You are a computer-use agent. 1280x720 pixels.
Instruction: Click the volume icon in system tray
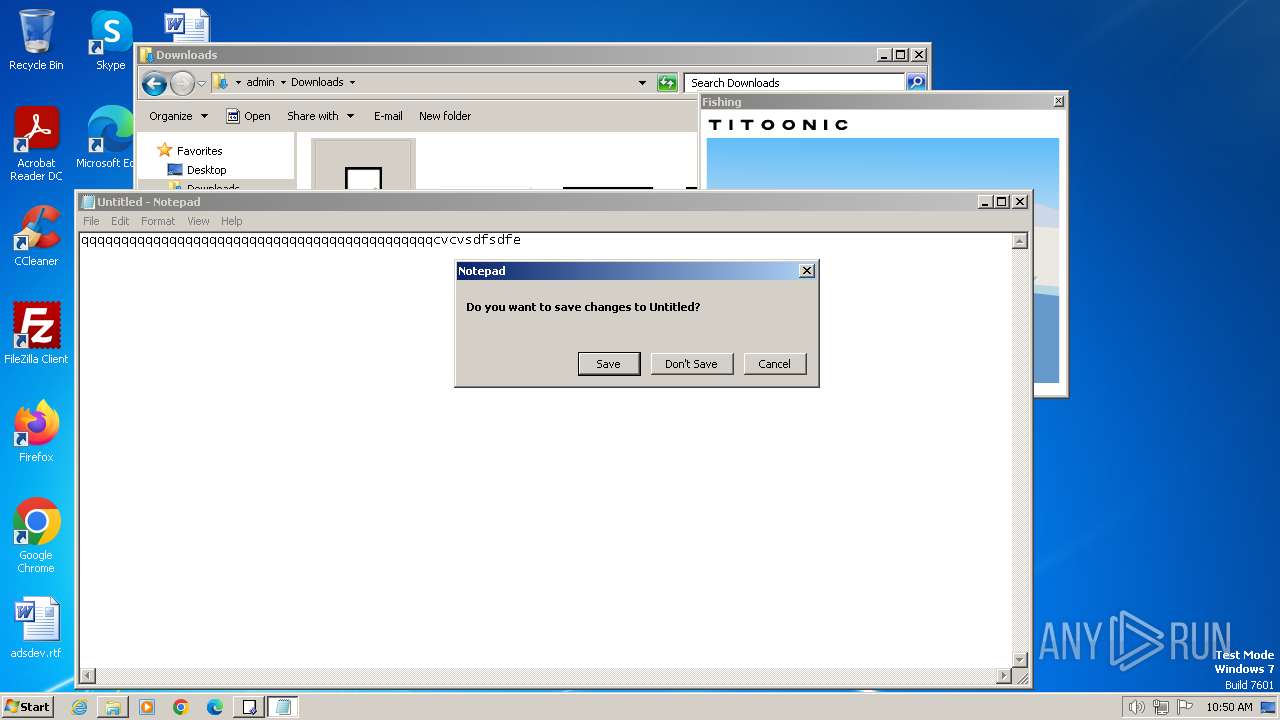pyautogui.click(x=1136, y=707)
